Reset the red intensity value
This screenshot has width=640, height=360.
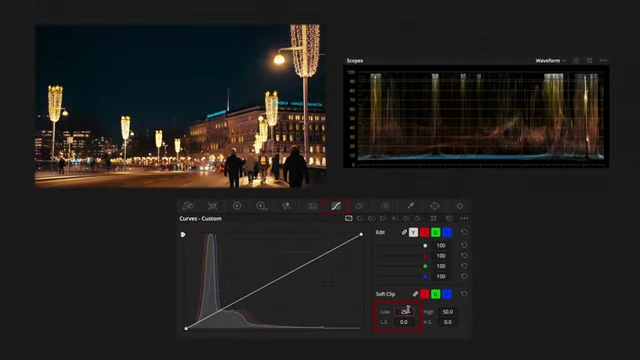464,256
